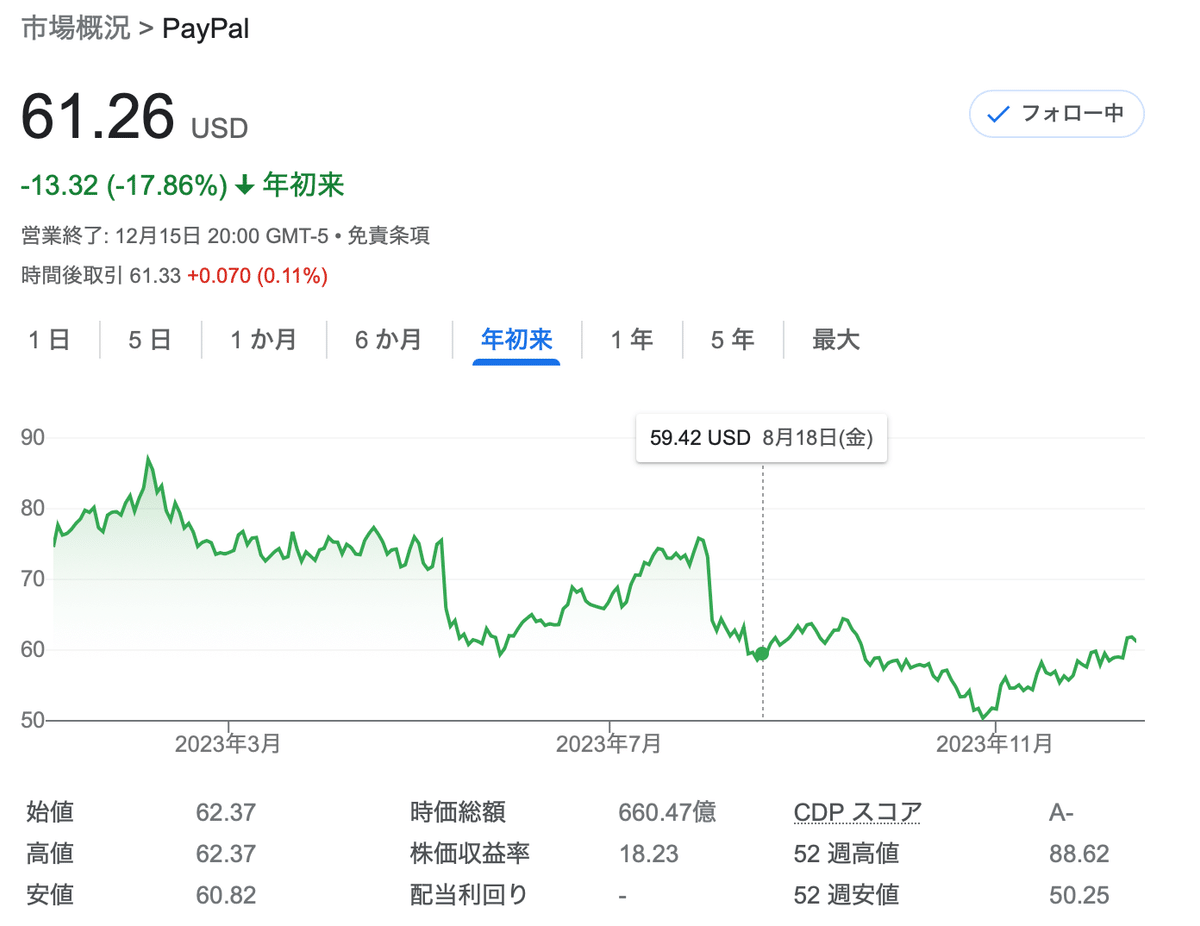Image resolution: width=1200 pixels, height=926 pixels.
Task: Click the 時価総額 value 660.47億
Action: [x=667, y=812]
